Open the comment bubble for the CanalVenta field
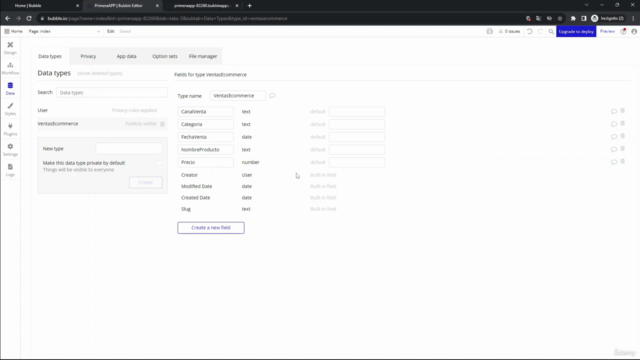640x360 pixels. (613, 111)
